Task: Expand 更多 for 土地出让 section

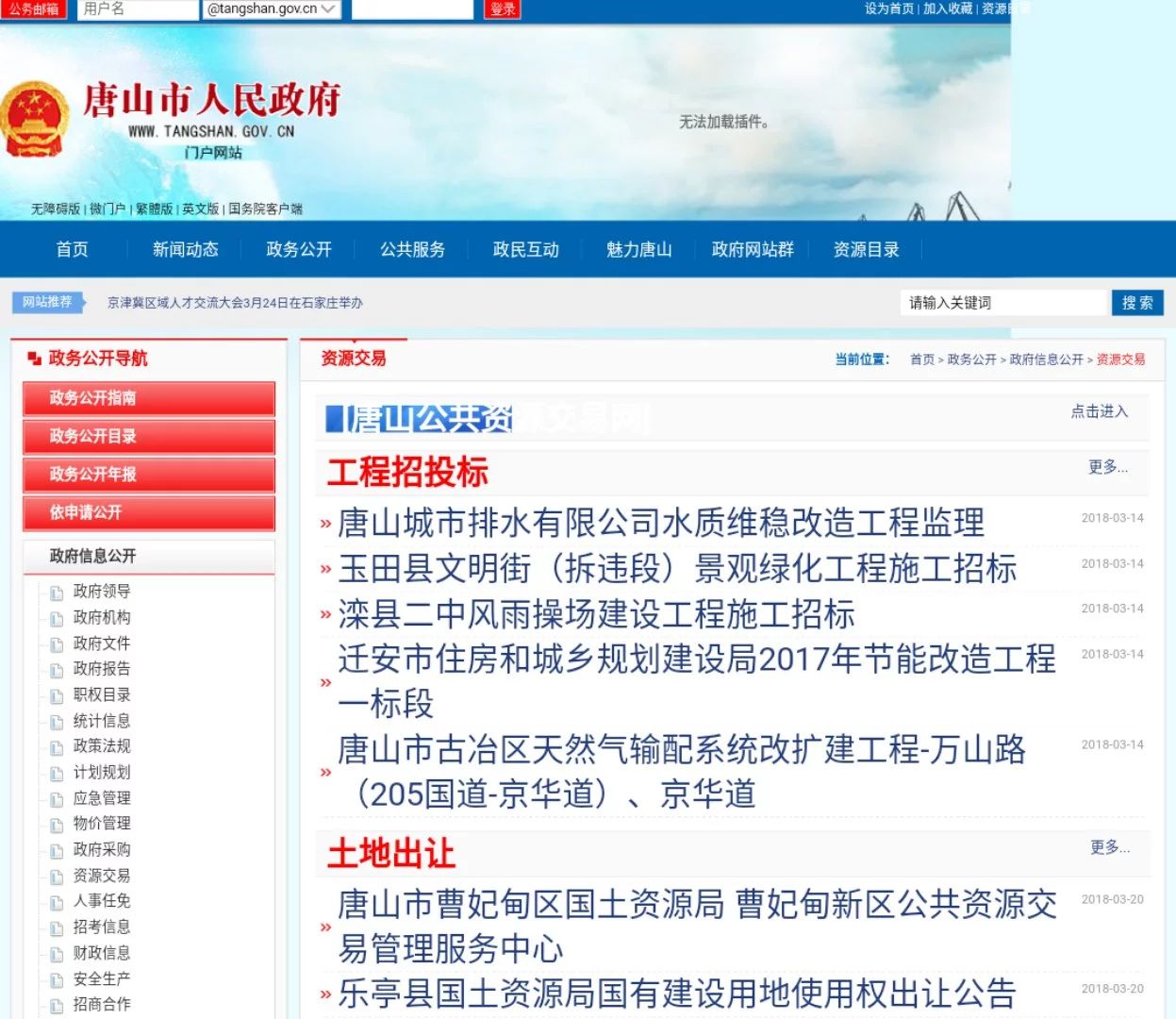Action: (x=1109, y=847)
